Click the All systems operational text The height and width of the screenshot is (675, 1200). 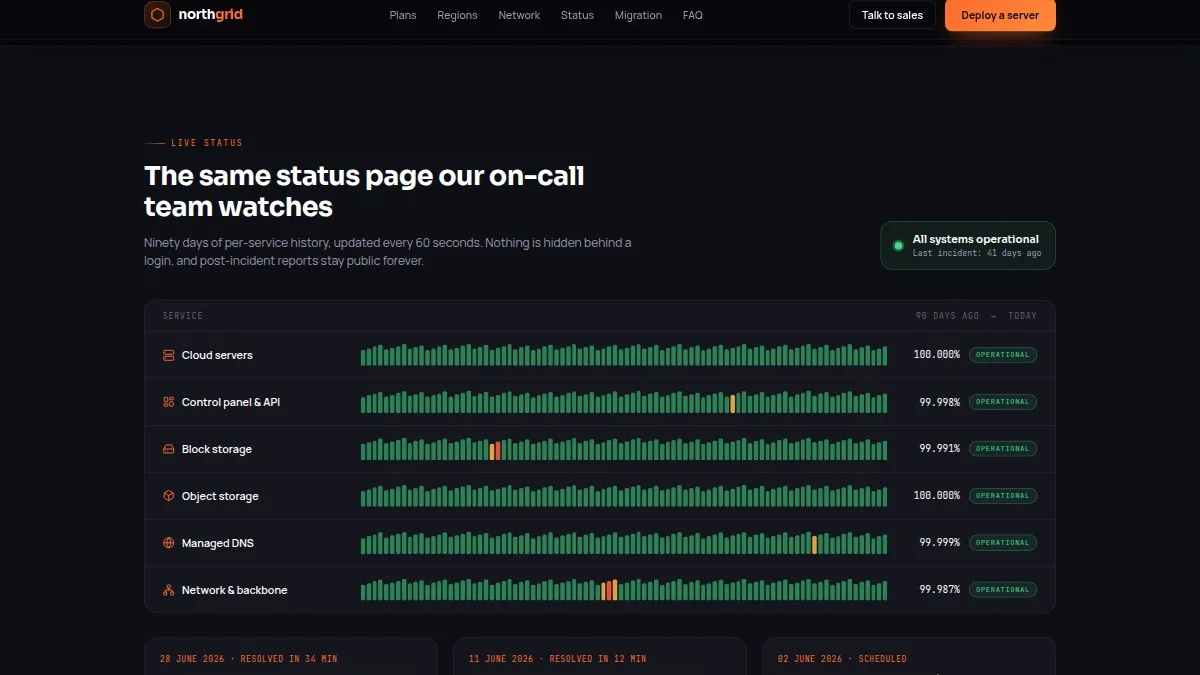point(976,239)
